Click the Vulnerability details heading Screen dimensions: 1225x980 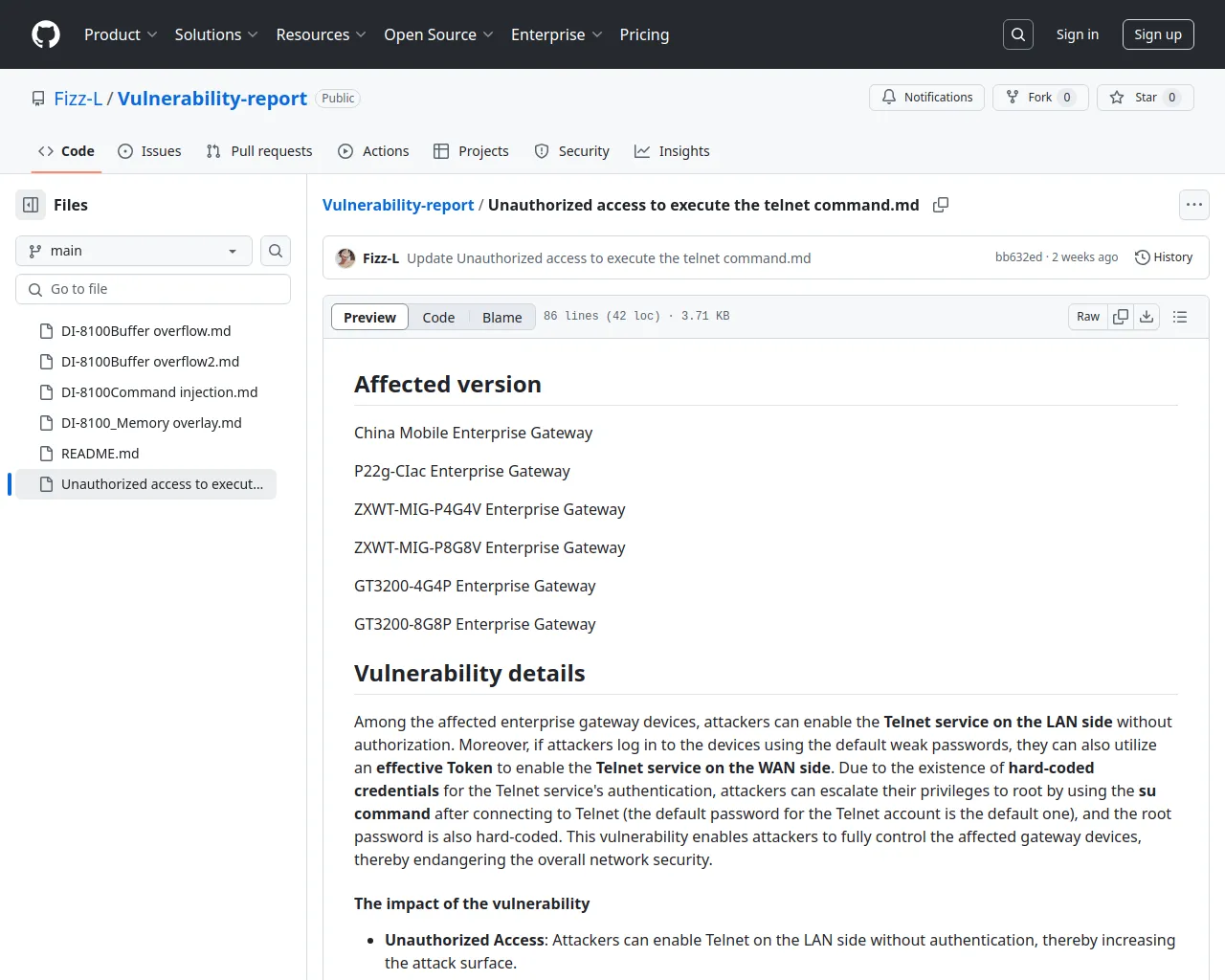tap(470, 674)
